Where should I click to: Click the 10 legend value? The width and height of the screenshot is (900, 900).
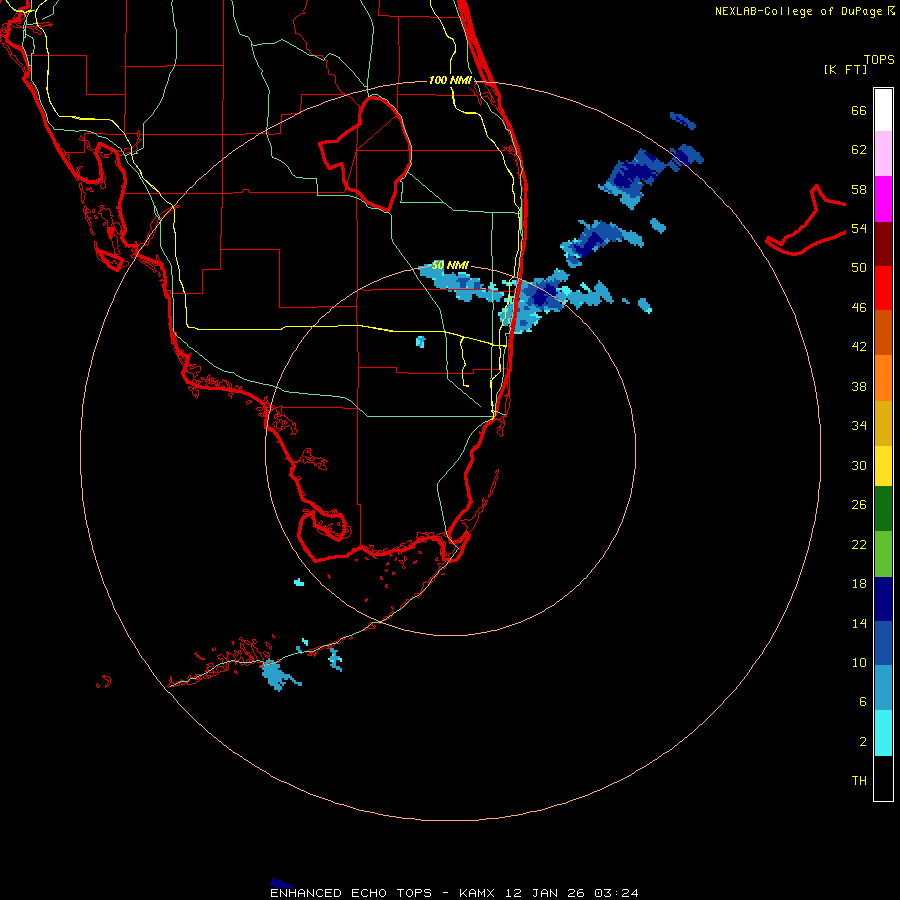click(859, 663)
